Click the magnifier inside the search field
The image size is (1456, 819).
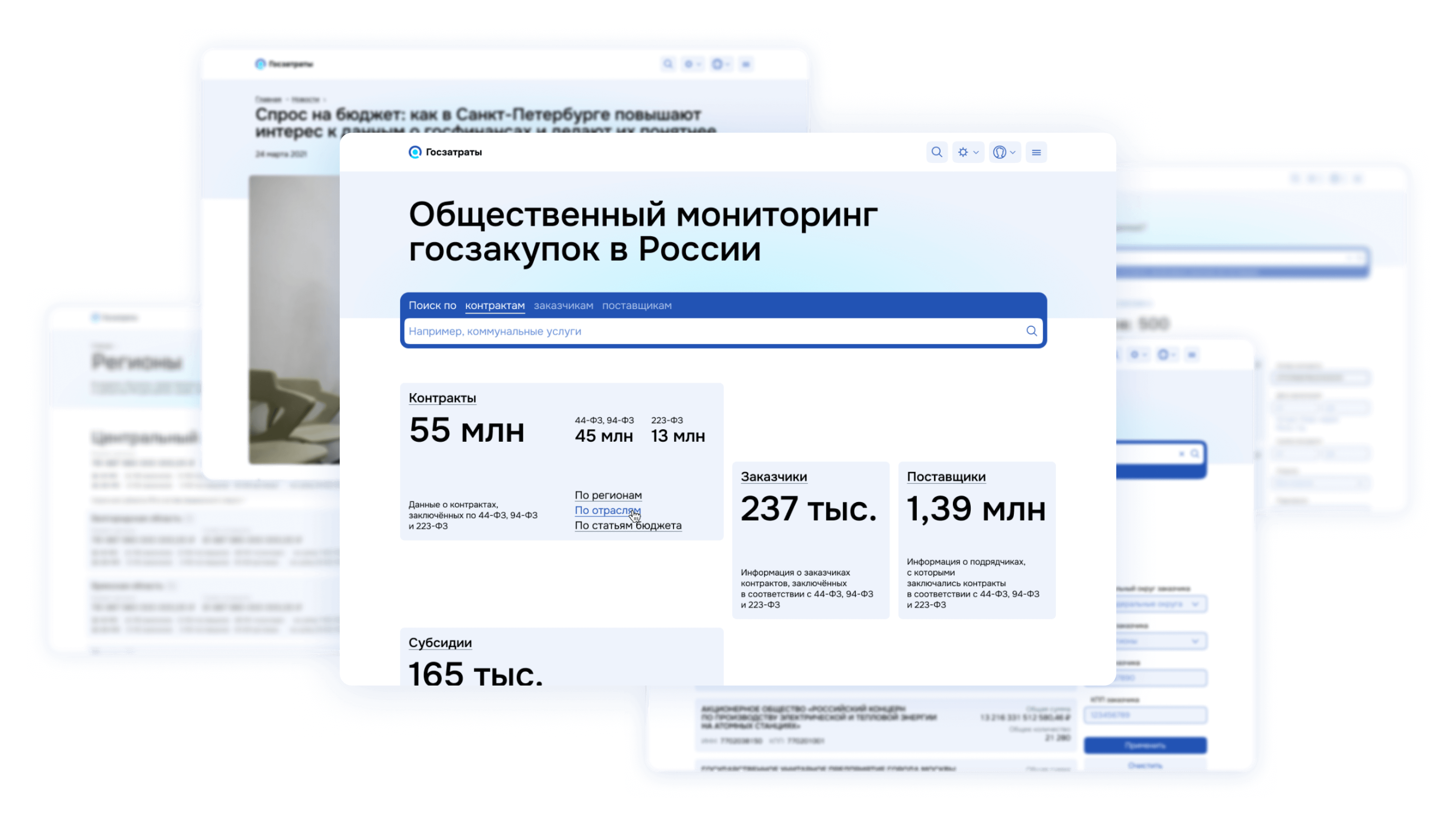[x=1031, y=331]
